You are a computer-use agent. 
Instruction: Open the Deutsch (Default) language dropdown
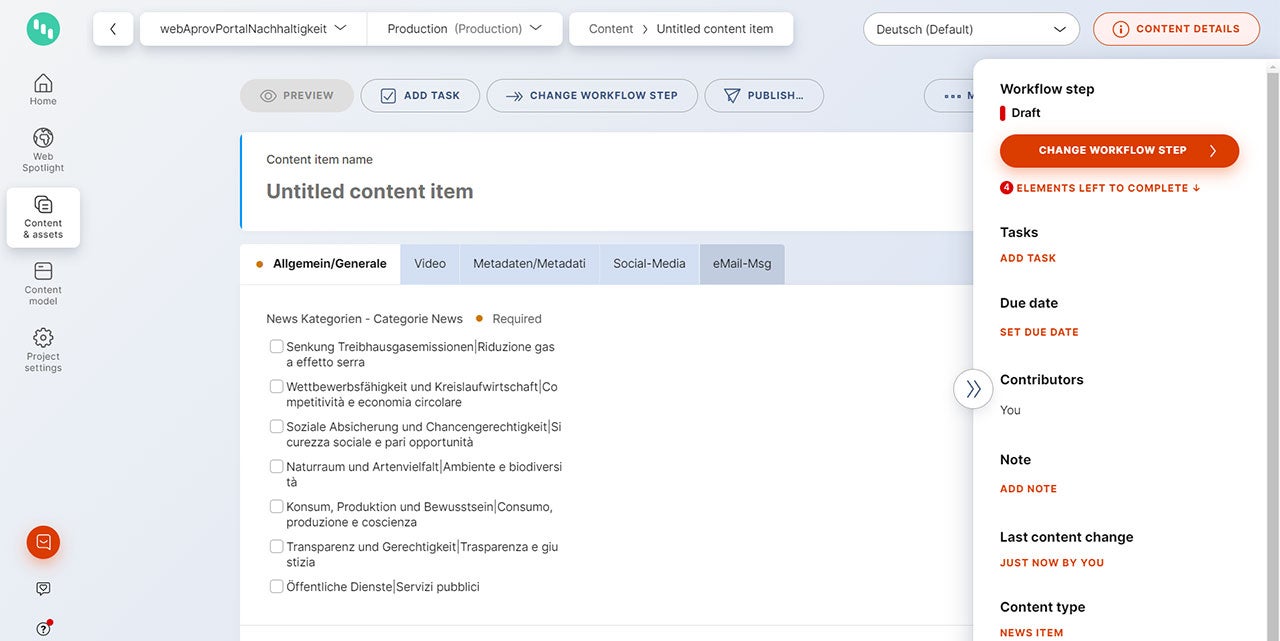[x=970, y=29]
